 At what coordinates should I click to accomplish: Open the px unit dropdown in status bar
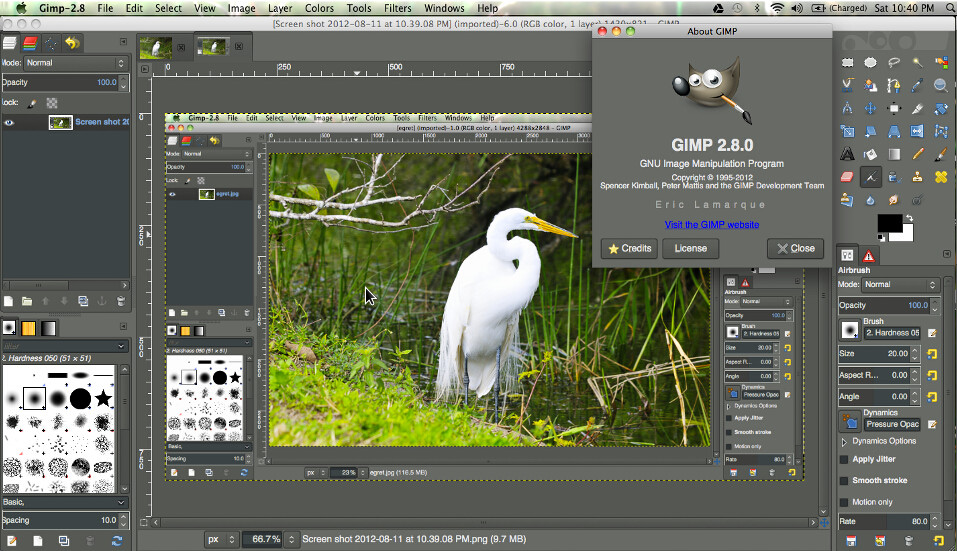pos(221,539)
